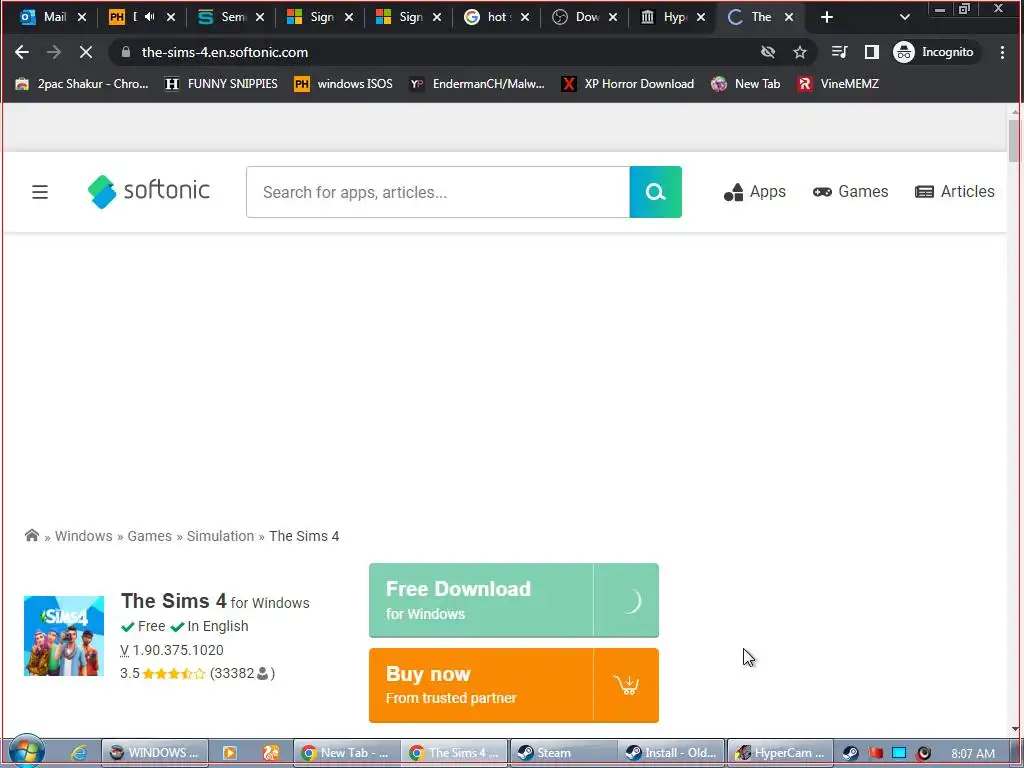Open the WINDOWS taskbar window
This screenshot has width=1024, height=768.
tap(155, 752)
